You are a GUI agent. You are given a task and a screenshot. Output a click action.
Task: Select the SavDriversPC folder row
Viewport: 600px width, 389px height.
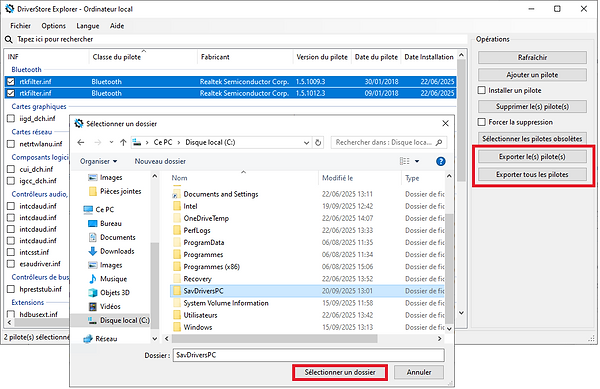(x=307, y=291)
